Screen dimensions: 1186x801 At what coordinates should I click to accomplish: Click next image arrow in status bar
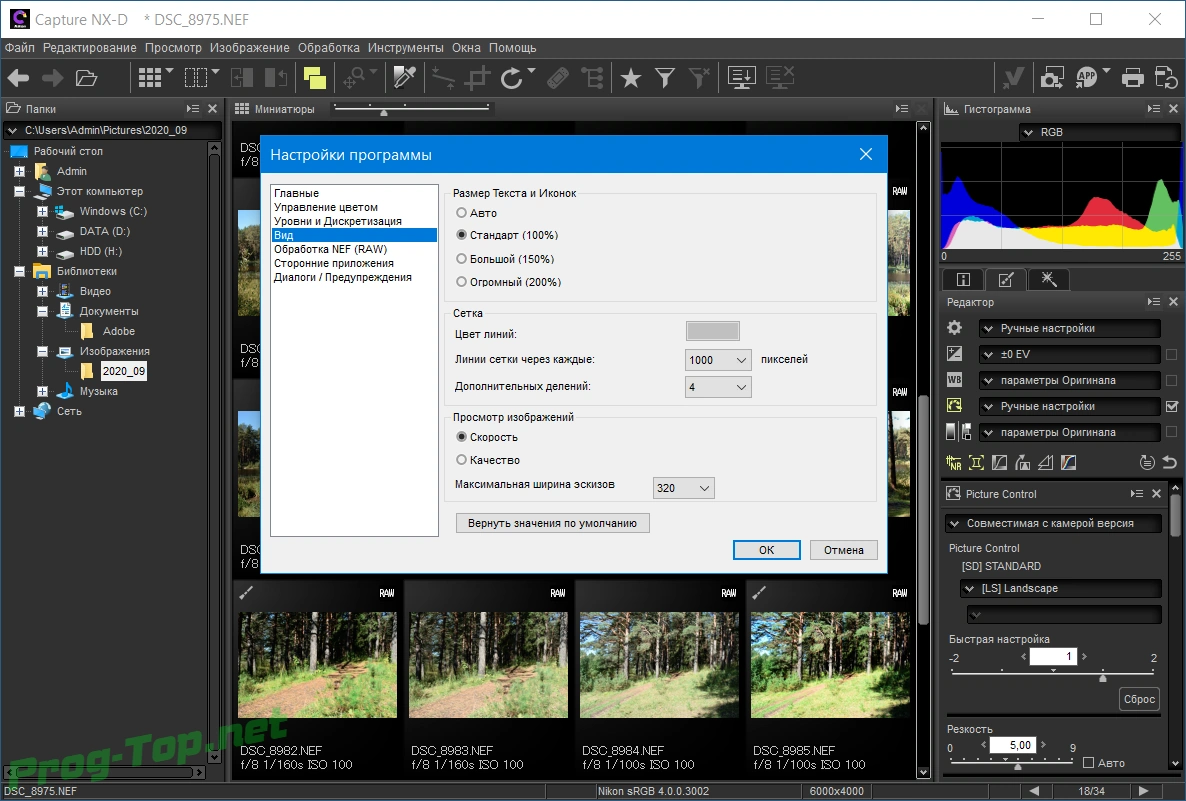tap(1144, 791)
